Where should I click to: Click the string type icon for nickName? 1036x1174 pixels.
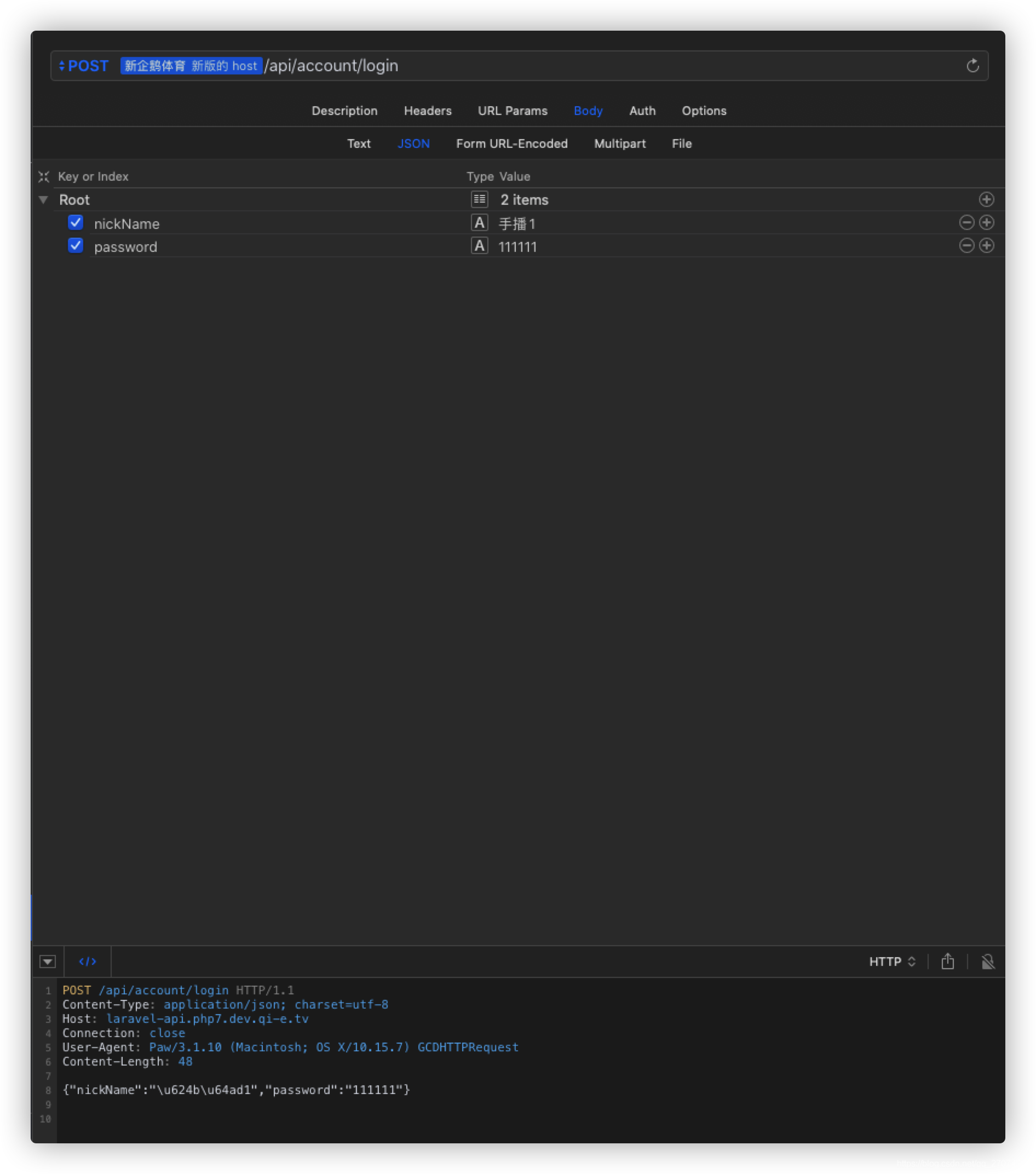[479, 223]
